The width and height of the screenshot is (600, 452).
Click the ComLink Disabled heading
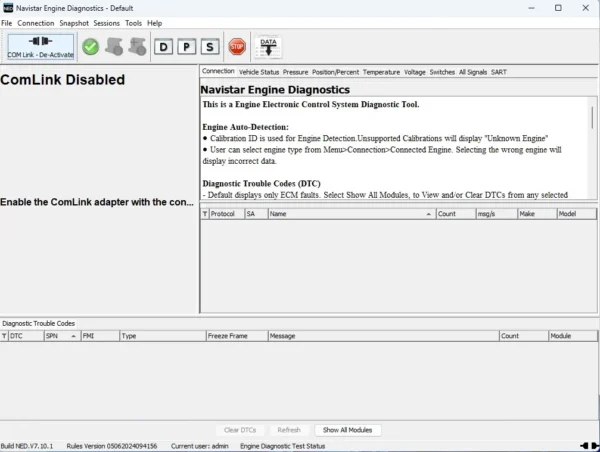tap(63, 80)
